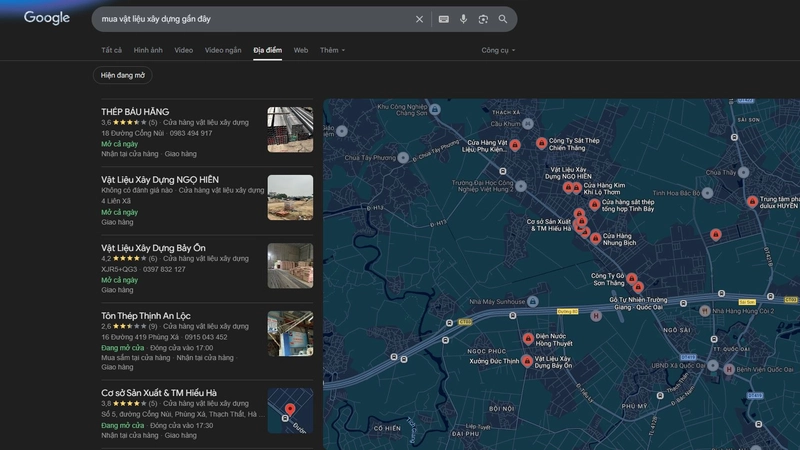The image size is (800, 450).
Task: Click Cửa Hàng Nhung Bích map pin
Action: (x=595, y=238)
